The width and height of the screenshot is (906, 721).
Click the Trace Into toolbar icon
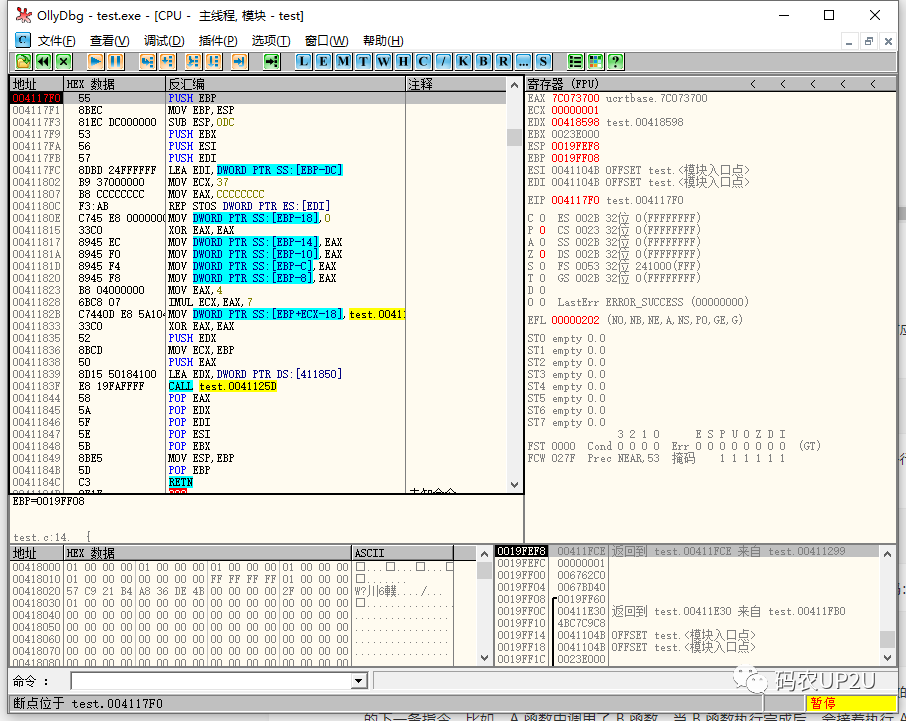(194, 61)
